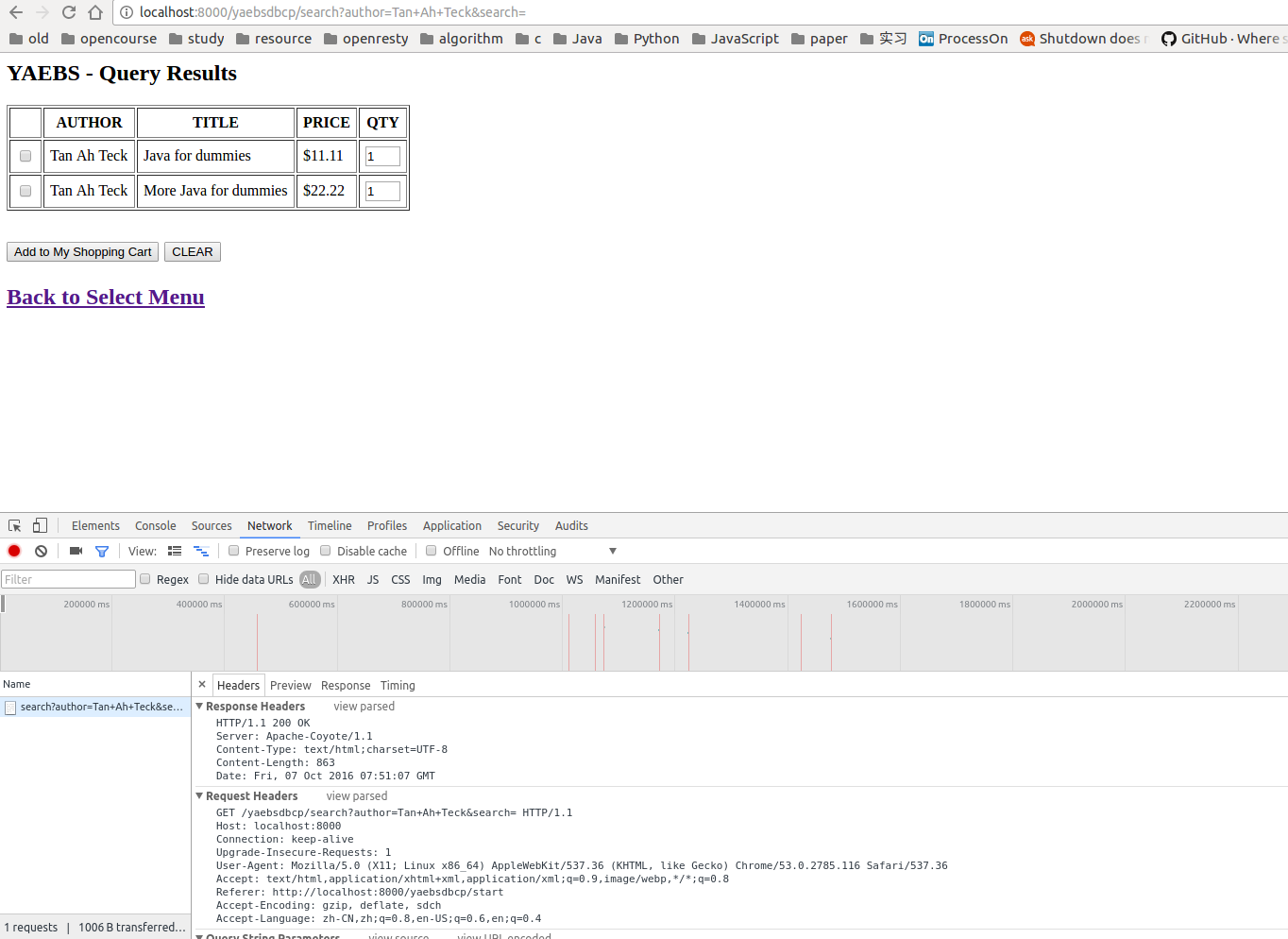Follow the 'Back to Select Menu' link
This screenshot has width=1288, height=939.
pos(106,298)
